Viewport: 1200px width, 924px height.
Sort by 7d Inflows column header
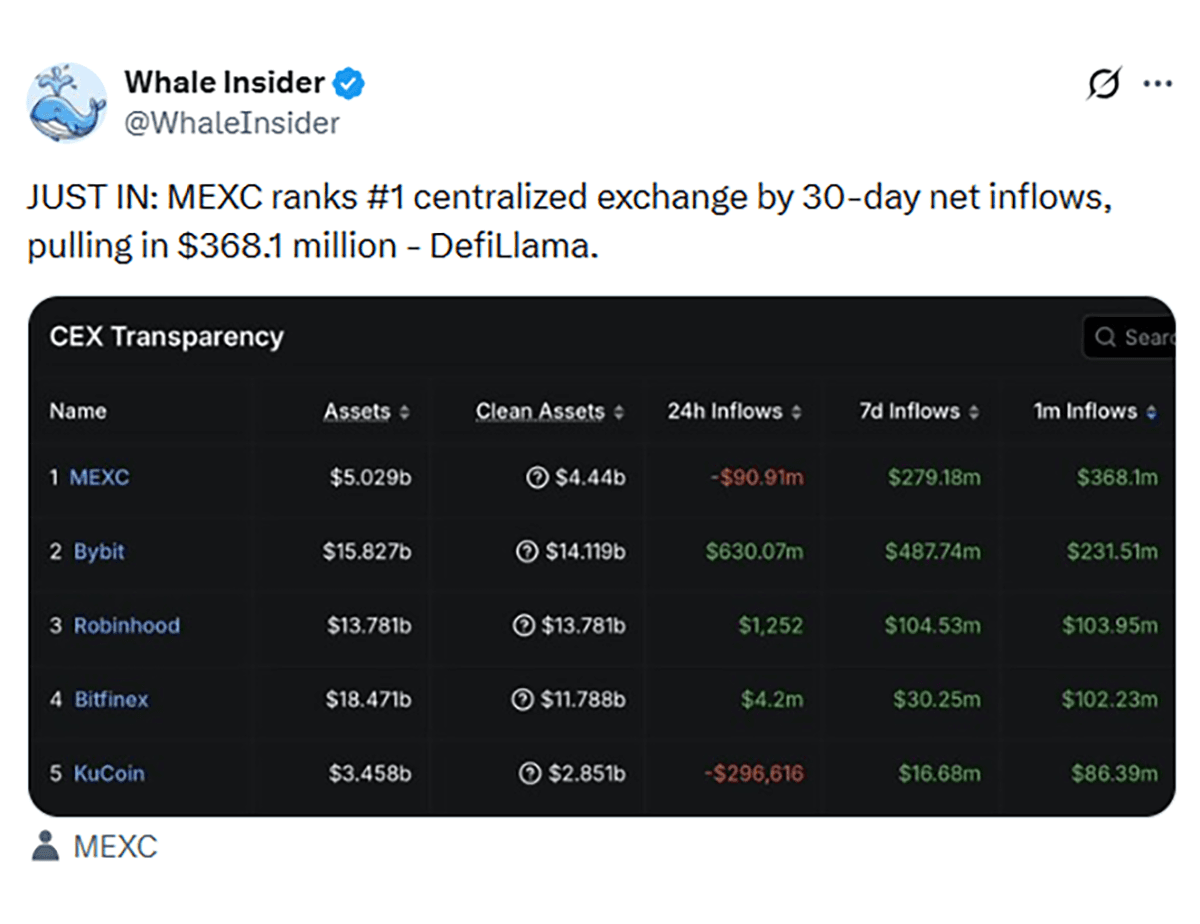pos(920,412)
